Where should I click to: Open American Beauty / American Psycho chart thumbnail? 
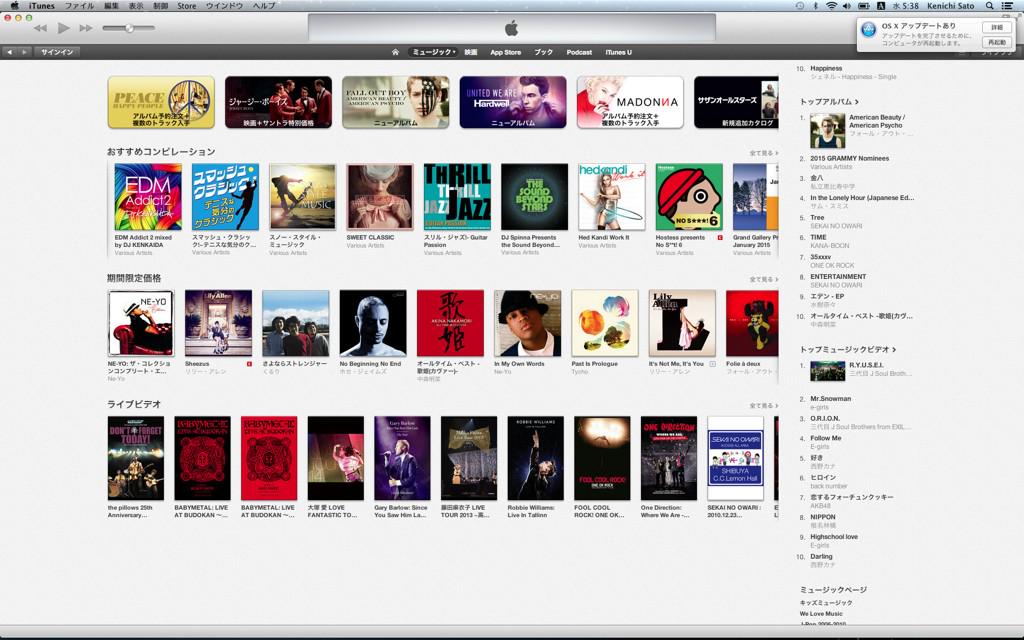(x=827, y=131)
